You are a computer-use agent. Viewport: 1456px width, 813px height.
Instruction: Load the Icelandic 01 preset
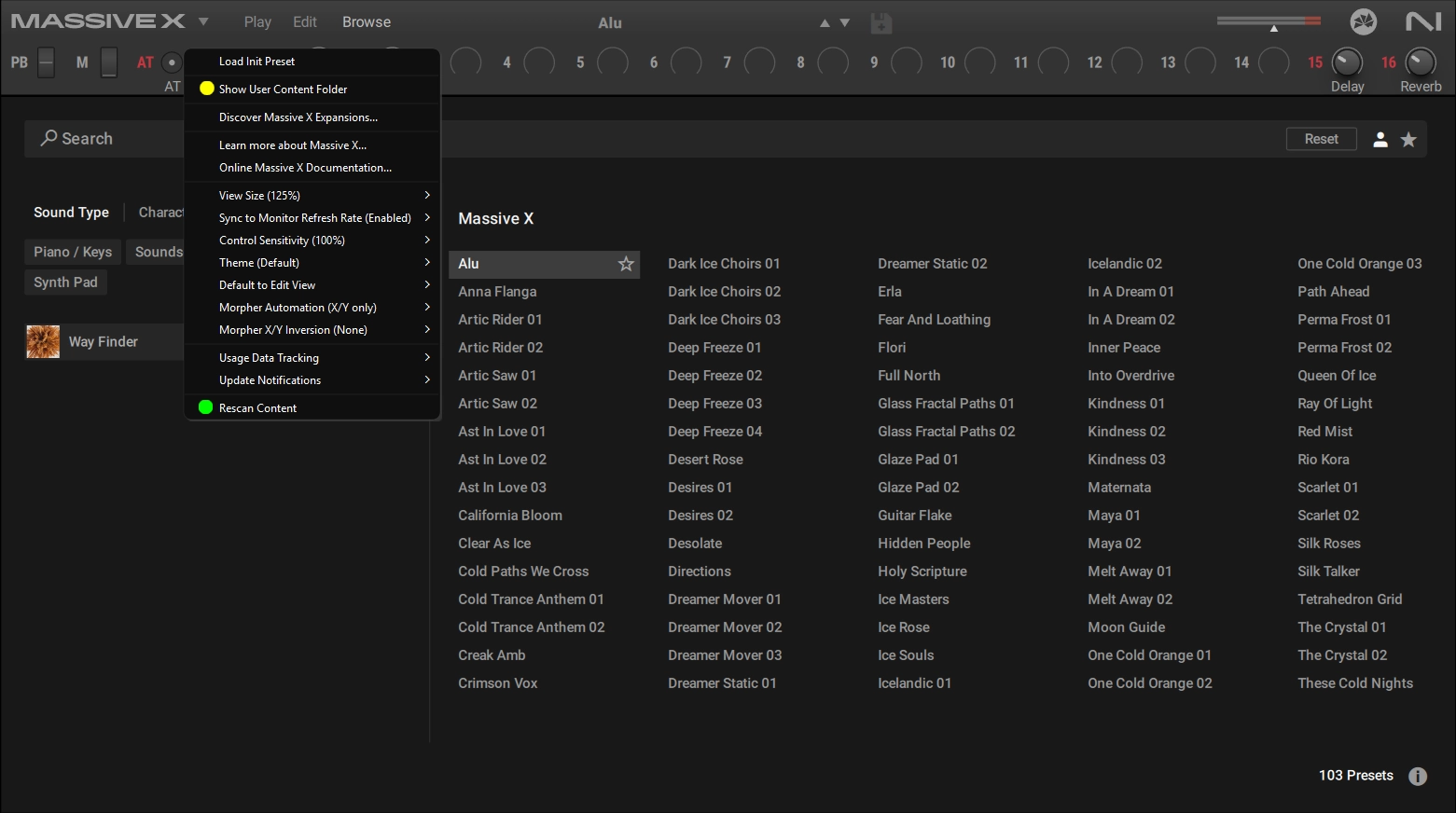click(x=914, y=683)
